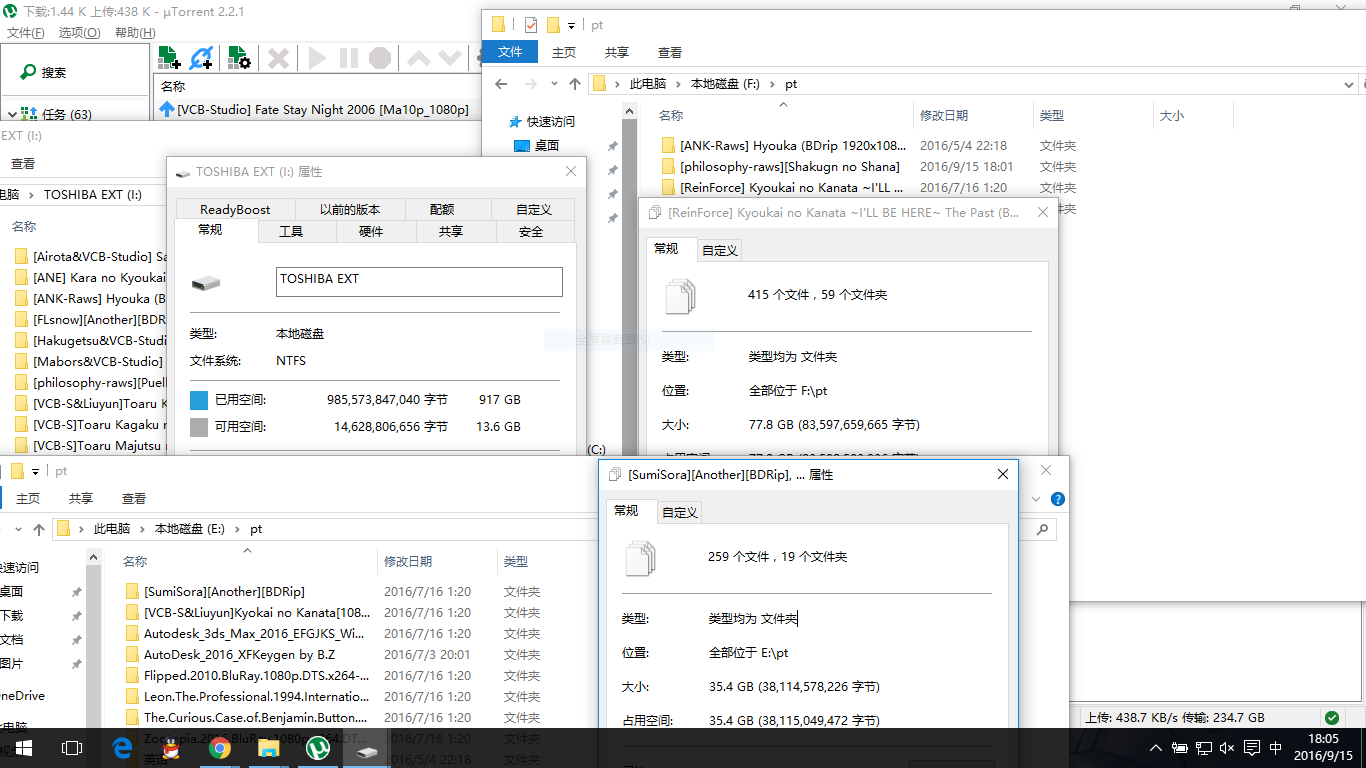Open the View tab in F:\pt explorer window
The image size is (1366, 768).
670,52
